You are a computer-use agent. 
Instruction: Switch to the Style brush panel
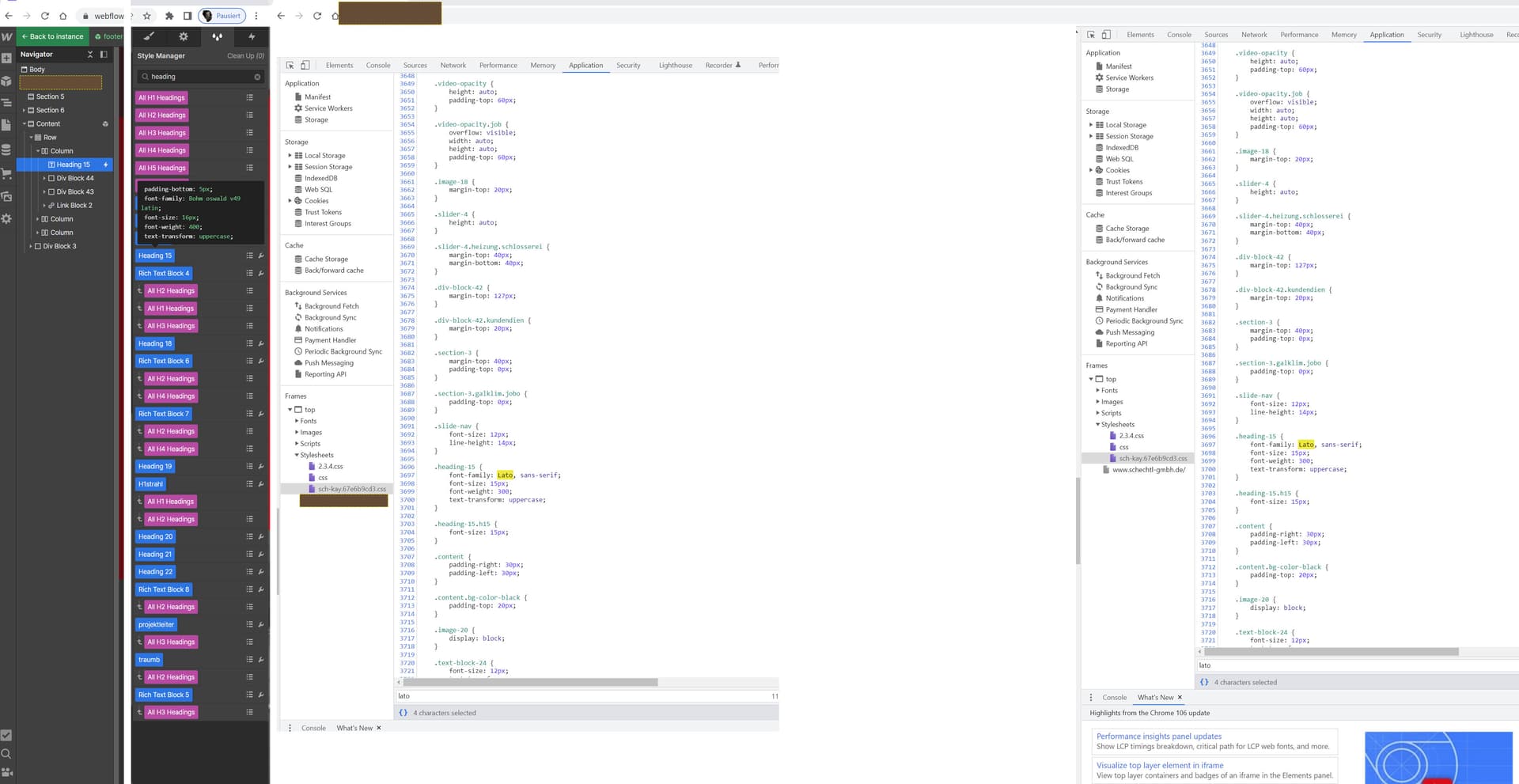coord(149,36)
